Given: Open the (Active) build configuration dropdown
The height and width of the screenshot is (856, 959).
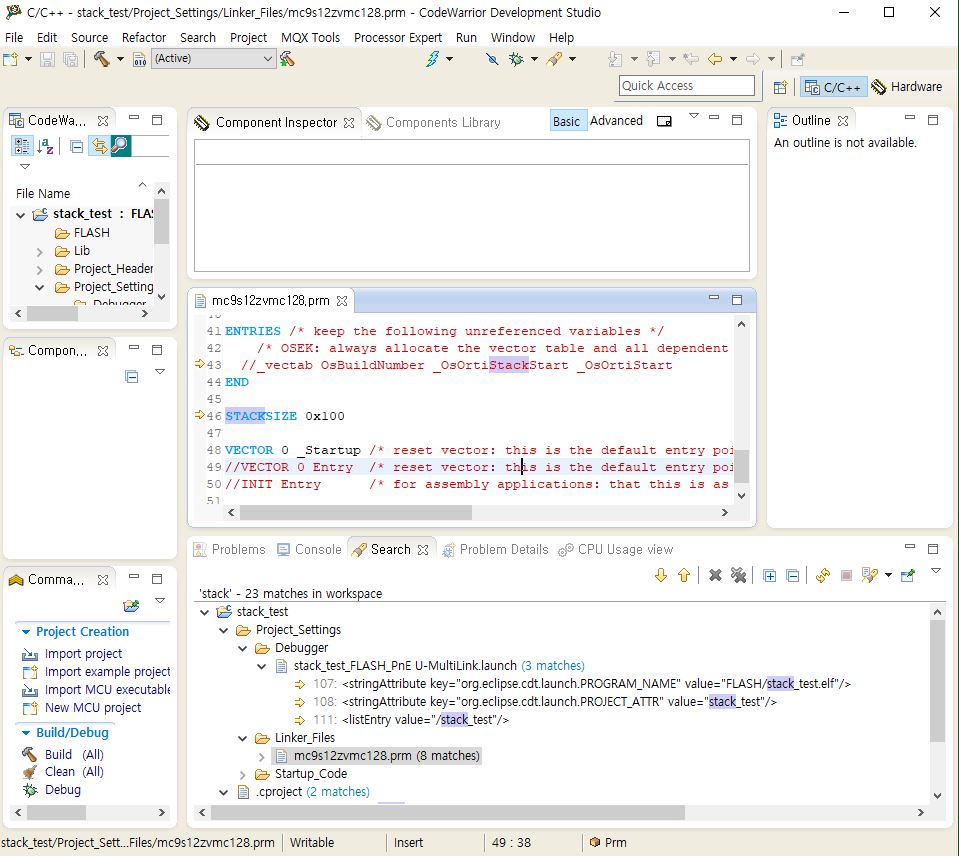Looking at the screenshot, I should point(212,59).
